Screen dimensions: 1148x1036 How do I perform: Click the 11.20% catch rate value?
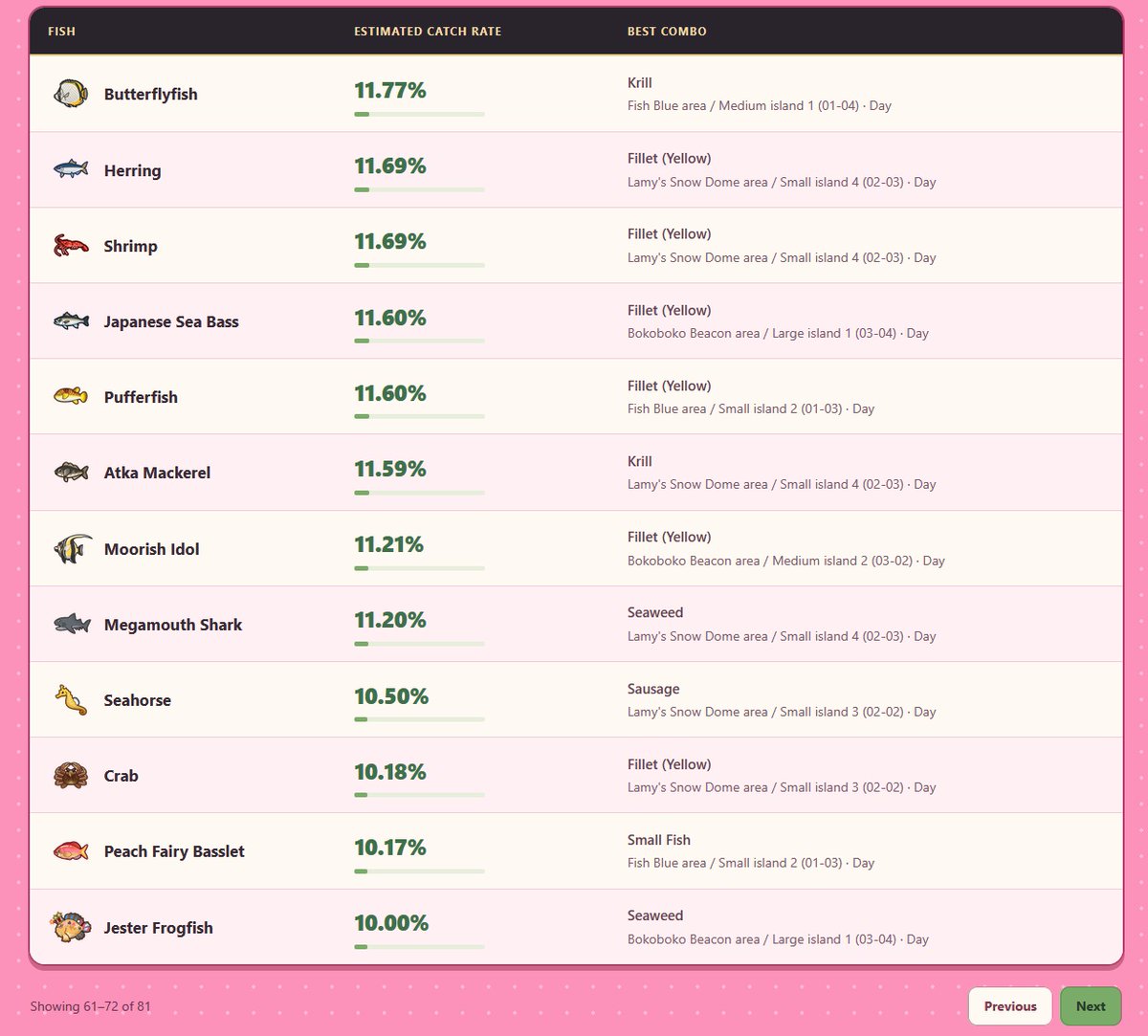390,620
